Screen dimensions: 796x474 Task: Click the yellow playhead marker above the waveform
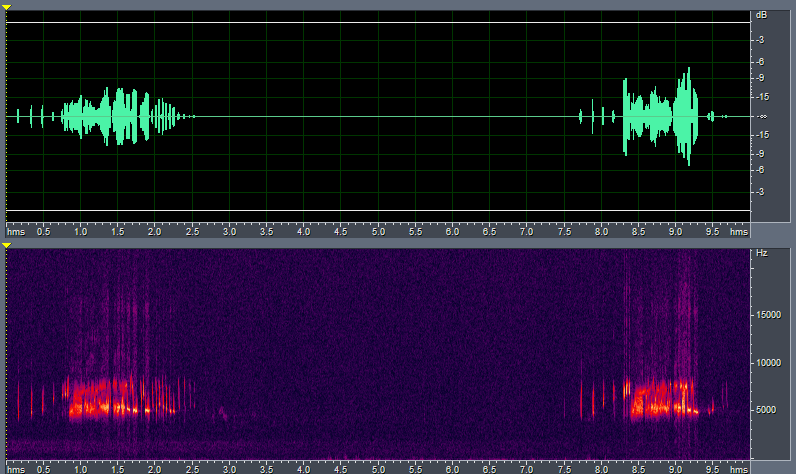6,7
